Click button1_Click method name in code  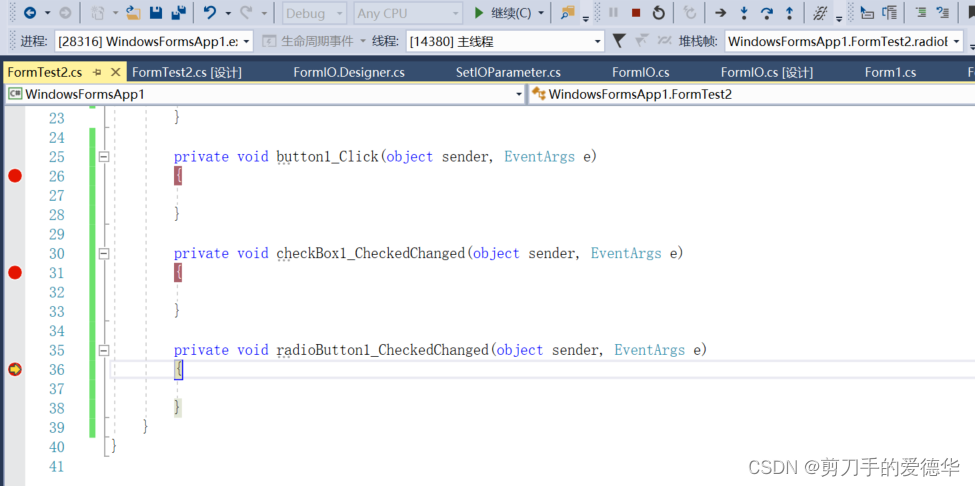[327, 157]
